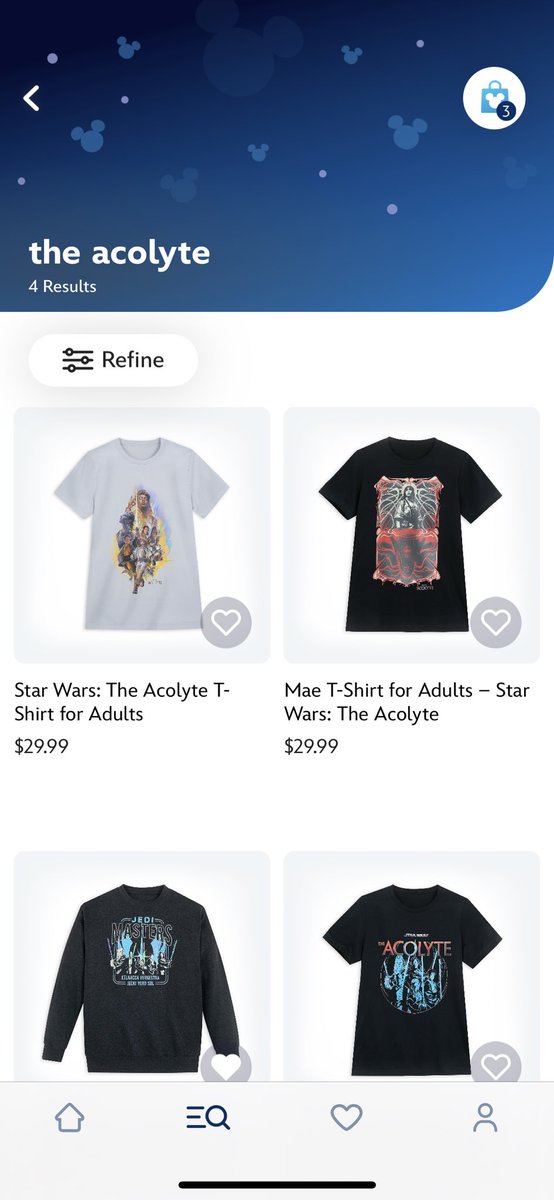Select the $29.99 price under Mae T-Shirt
554x1200 pixels.
click(311, 746)
